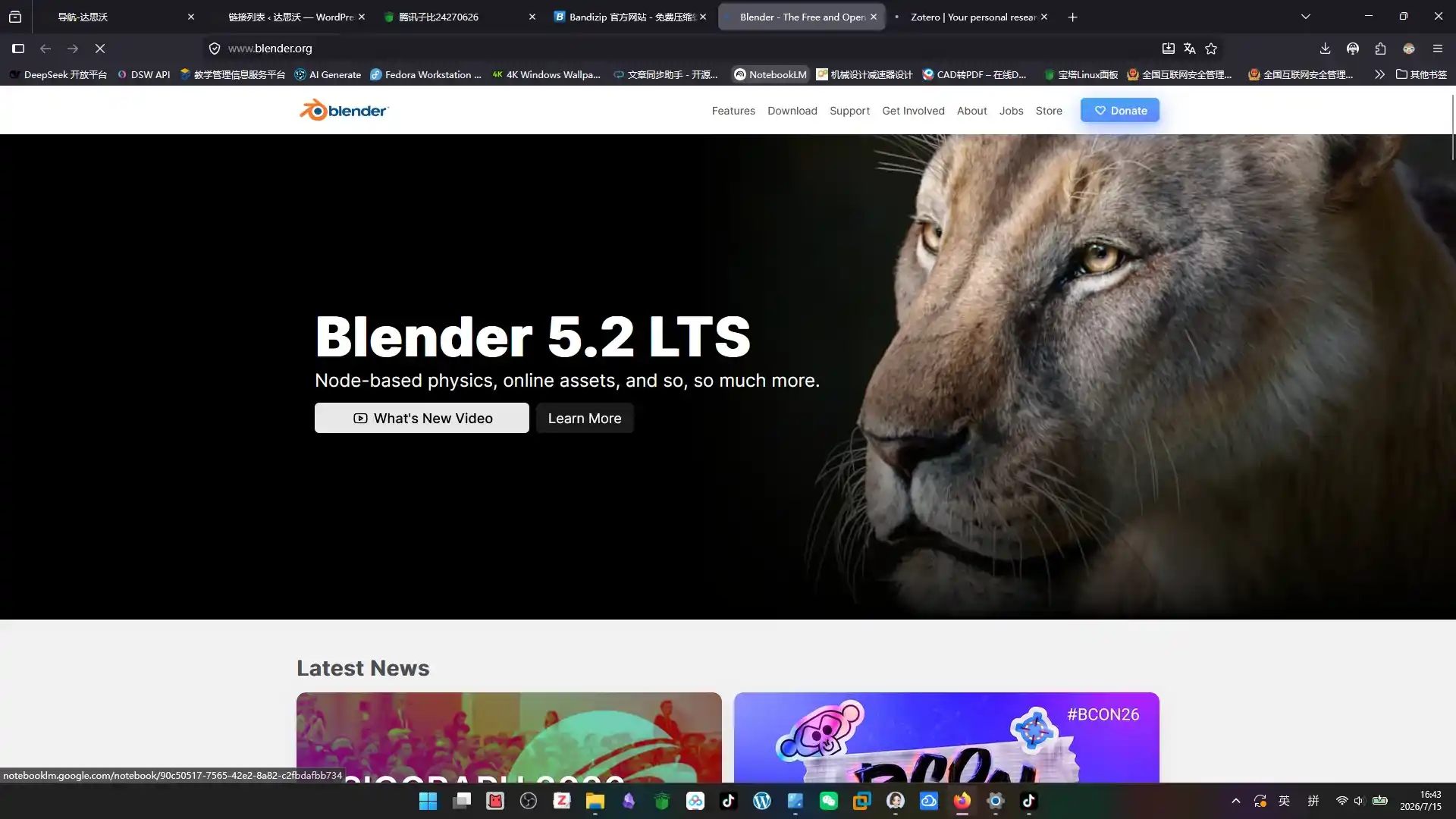The image size is (1456, 819).
Task: Show hidden system tray icons
Action: point(1236,801)
